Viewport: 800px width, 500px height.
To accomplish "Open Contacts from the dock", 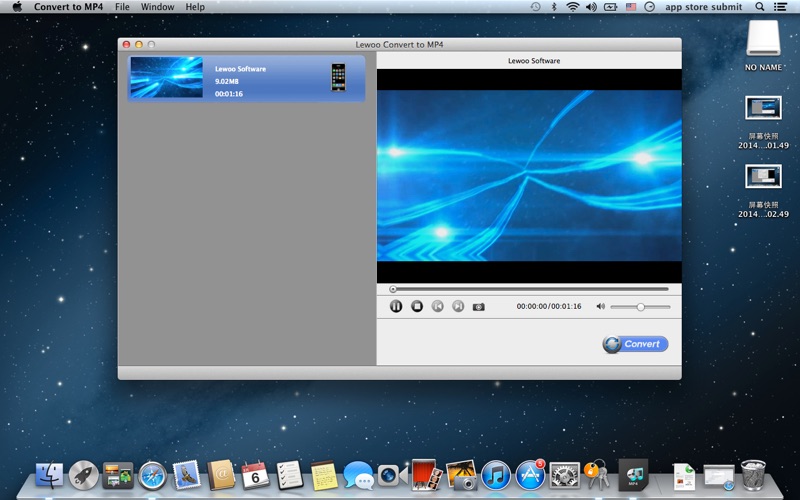I will pos(221,476).
